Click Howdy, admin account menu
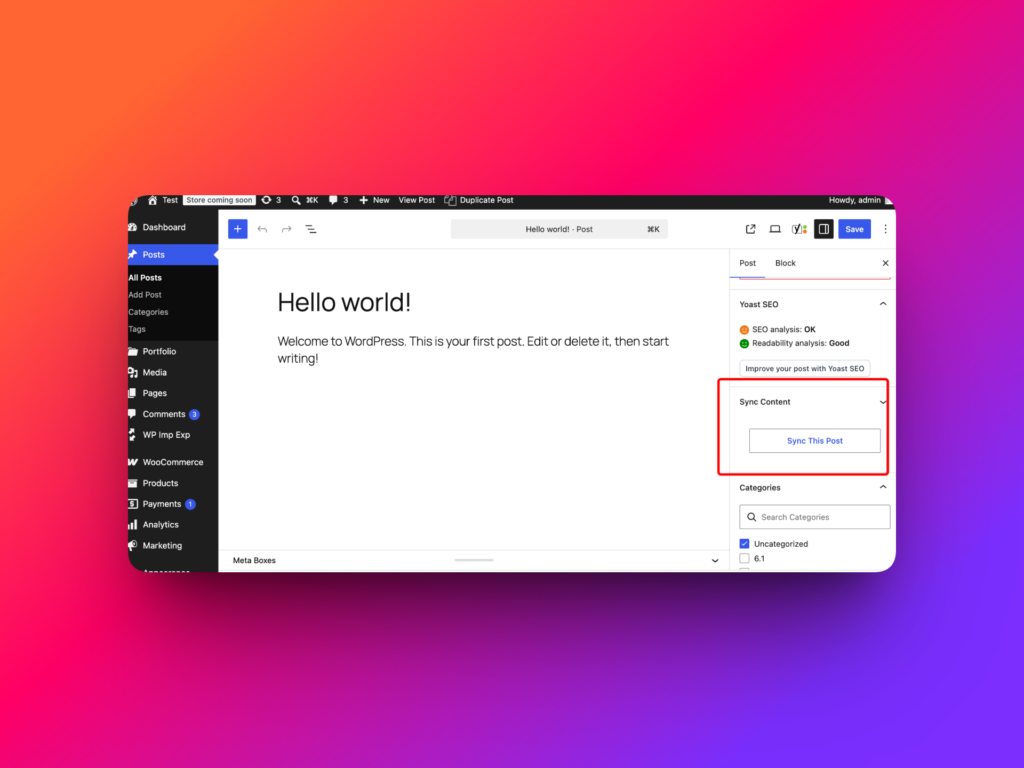1024x768 pixels. point(855,200)
